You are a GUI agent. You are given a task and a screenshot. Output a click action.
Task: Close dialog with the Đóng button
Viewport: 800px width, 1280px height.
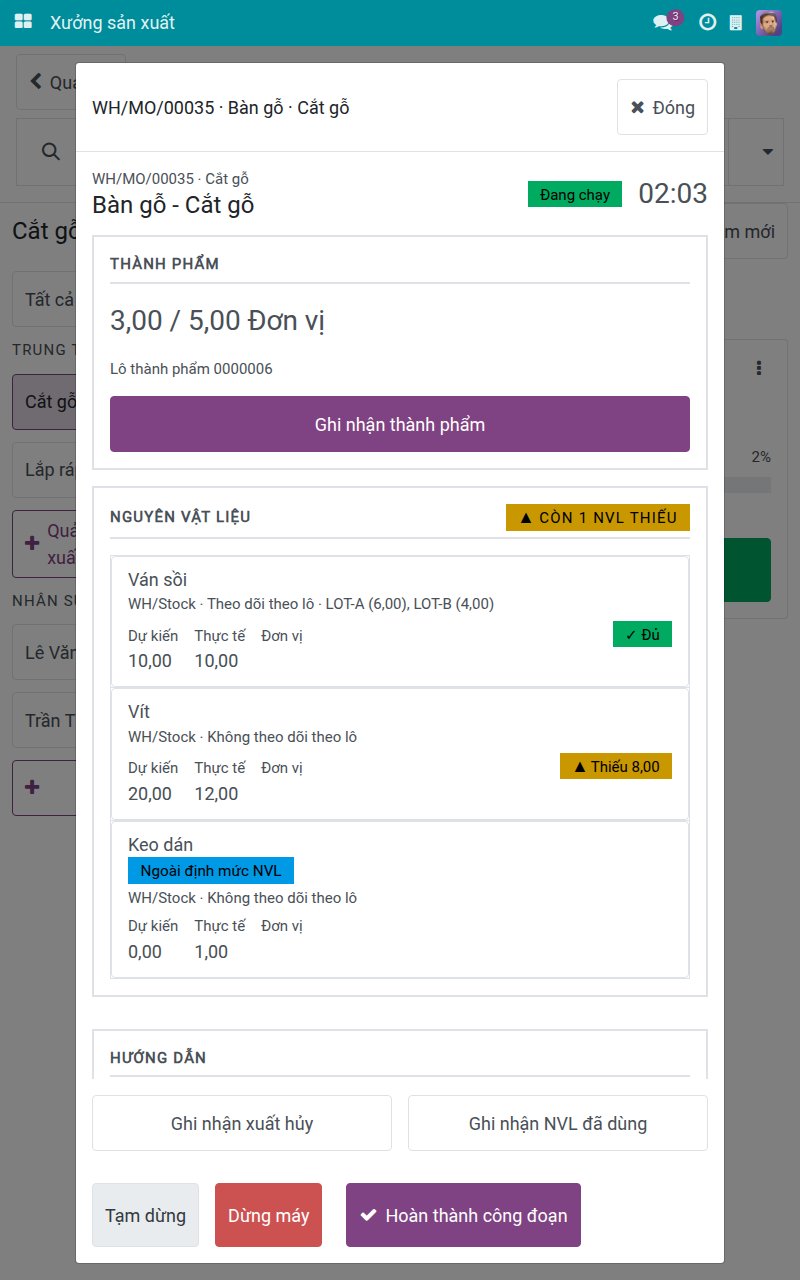pyautogui.click(x=662, y=107)
